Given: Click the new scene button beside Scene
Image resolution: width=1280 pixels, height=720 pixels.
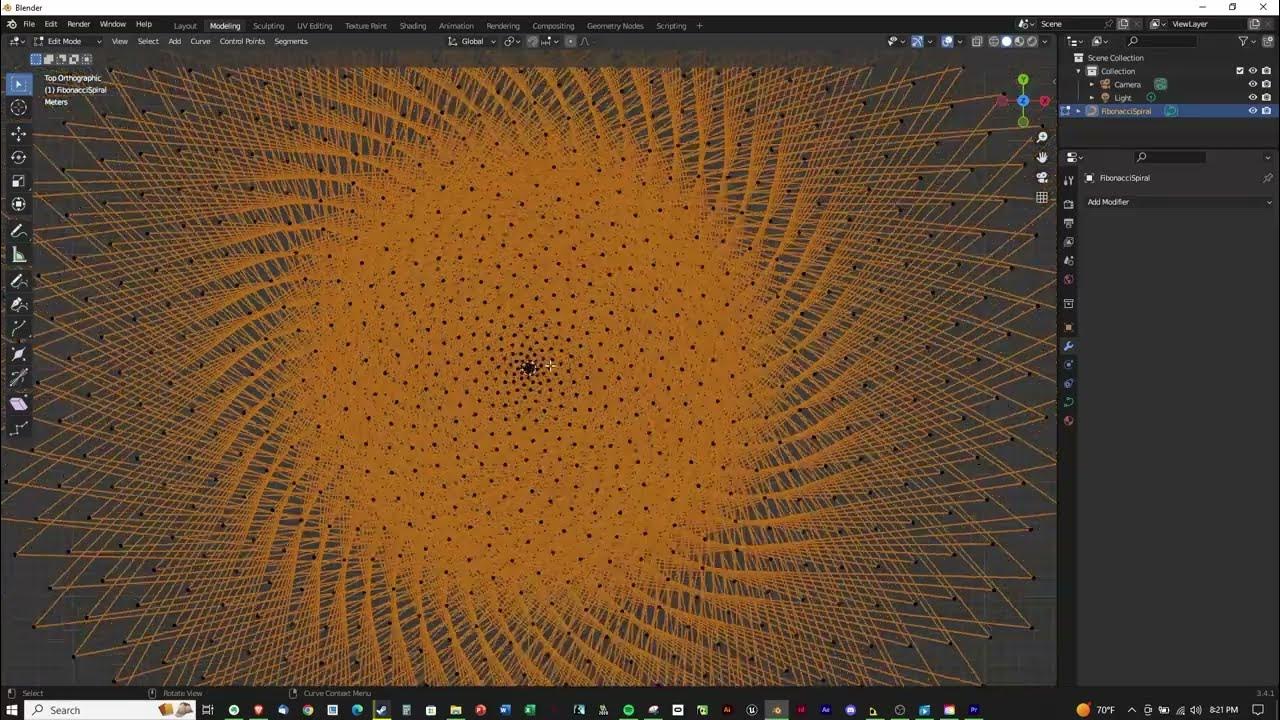Looking at the screenshot, I should click(x=1123, y=24).
